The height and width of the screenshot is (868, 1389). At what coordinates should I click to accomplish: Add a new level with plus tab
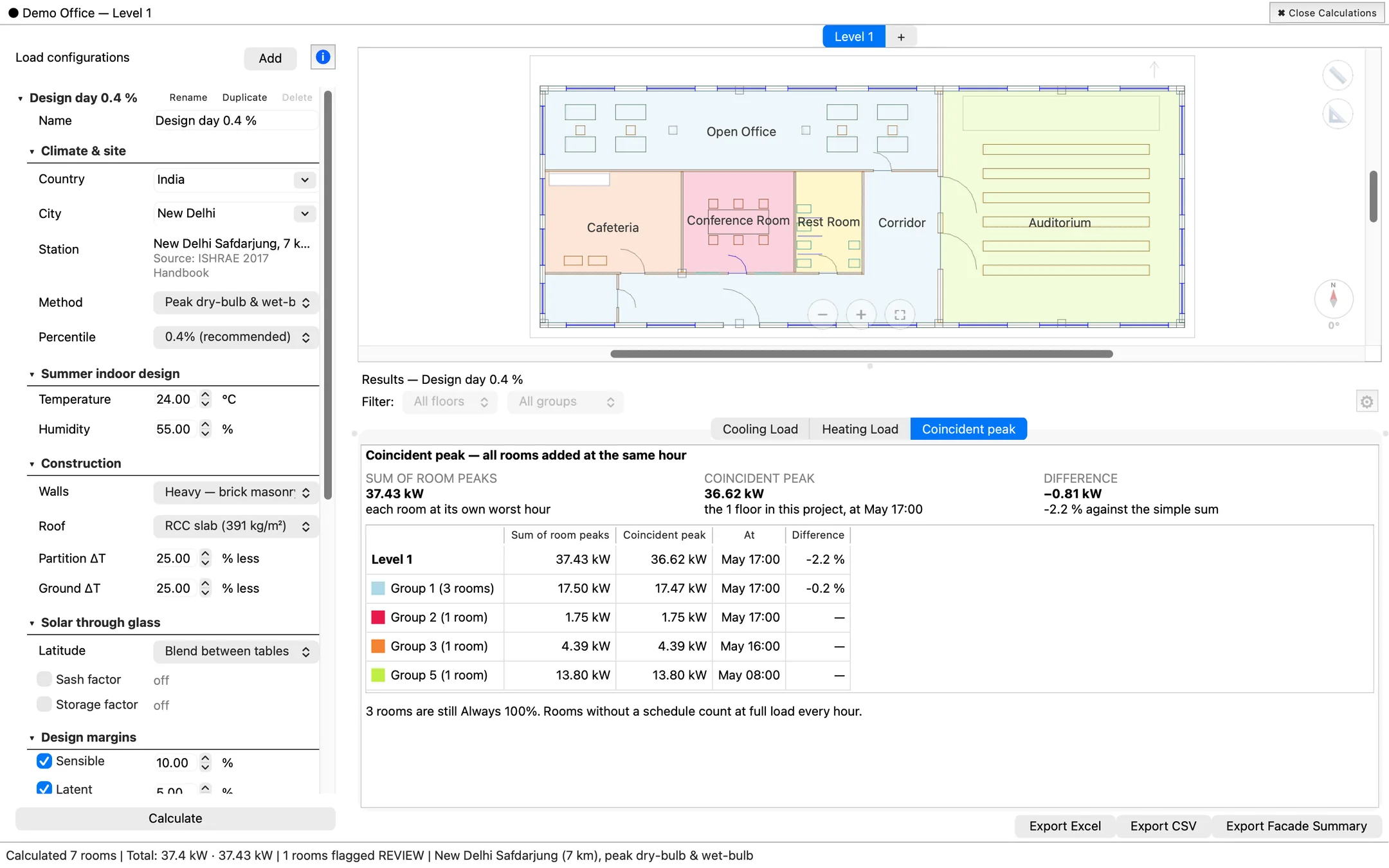point(901,37)
